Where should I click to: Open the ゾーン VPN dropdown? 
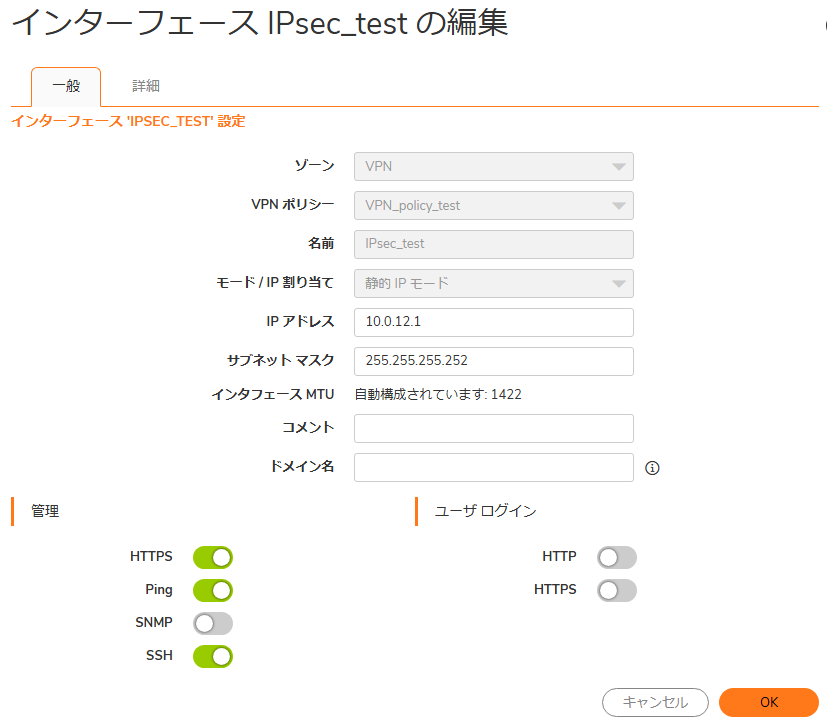[x=494, y=167]
